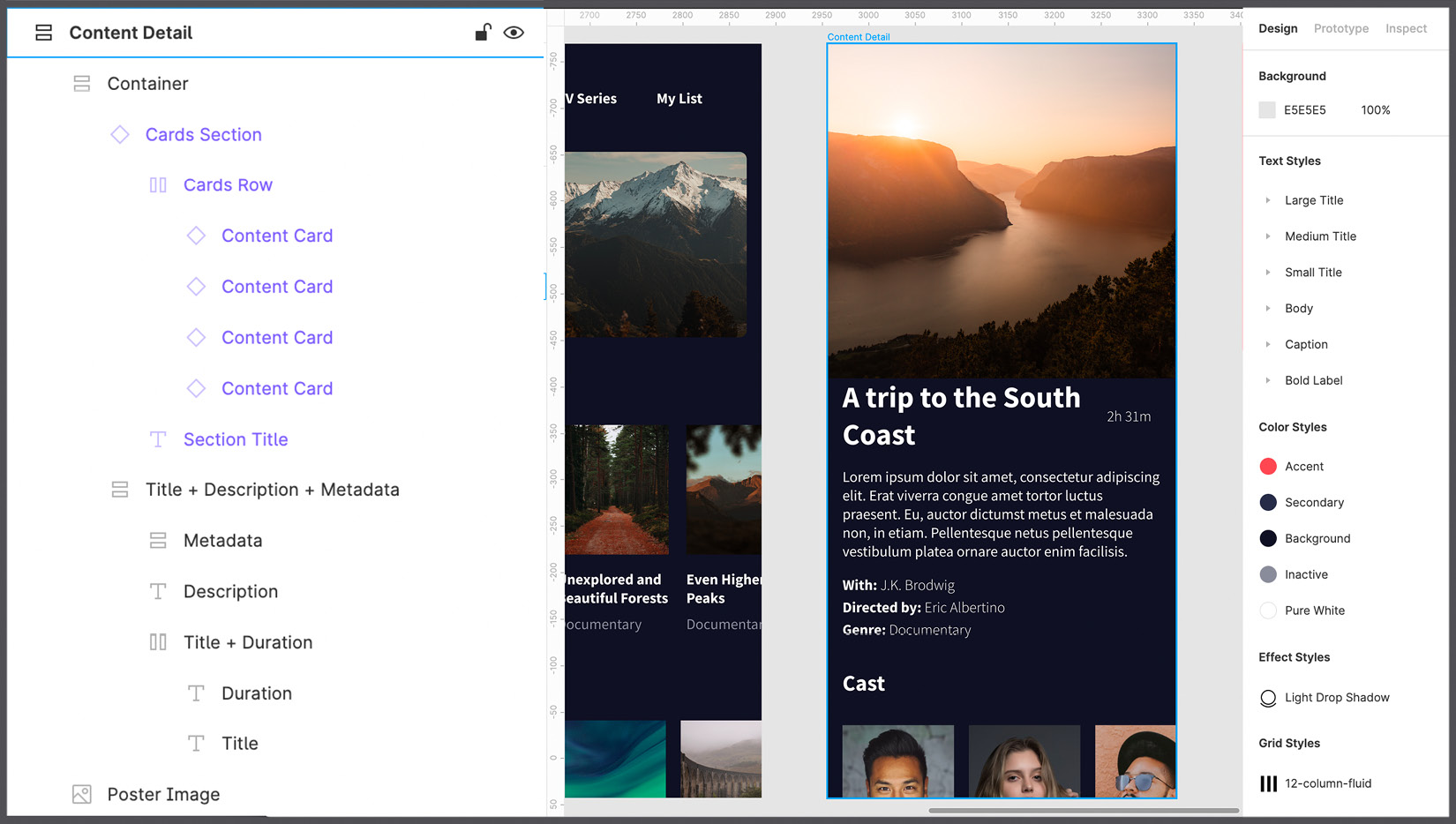
Task: Click the Accent red color swatch
Action: (1268, 466)
